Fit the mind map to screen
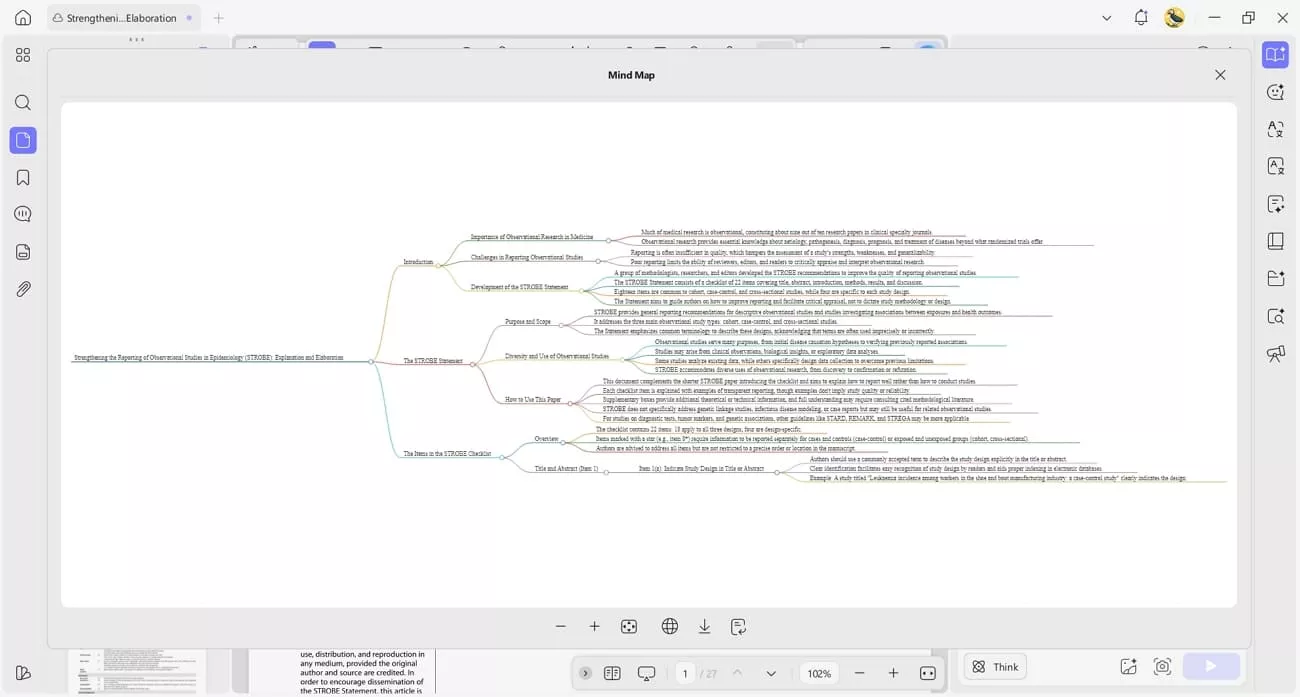Viewport: 1300px width, 697px height. click(x=629, y=625)
